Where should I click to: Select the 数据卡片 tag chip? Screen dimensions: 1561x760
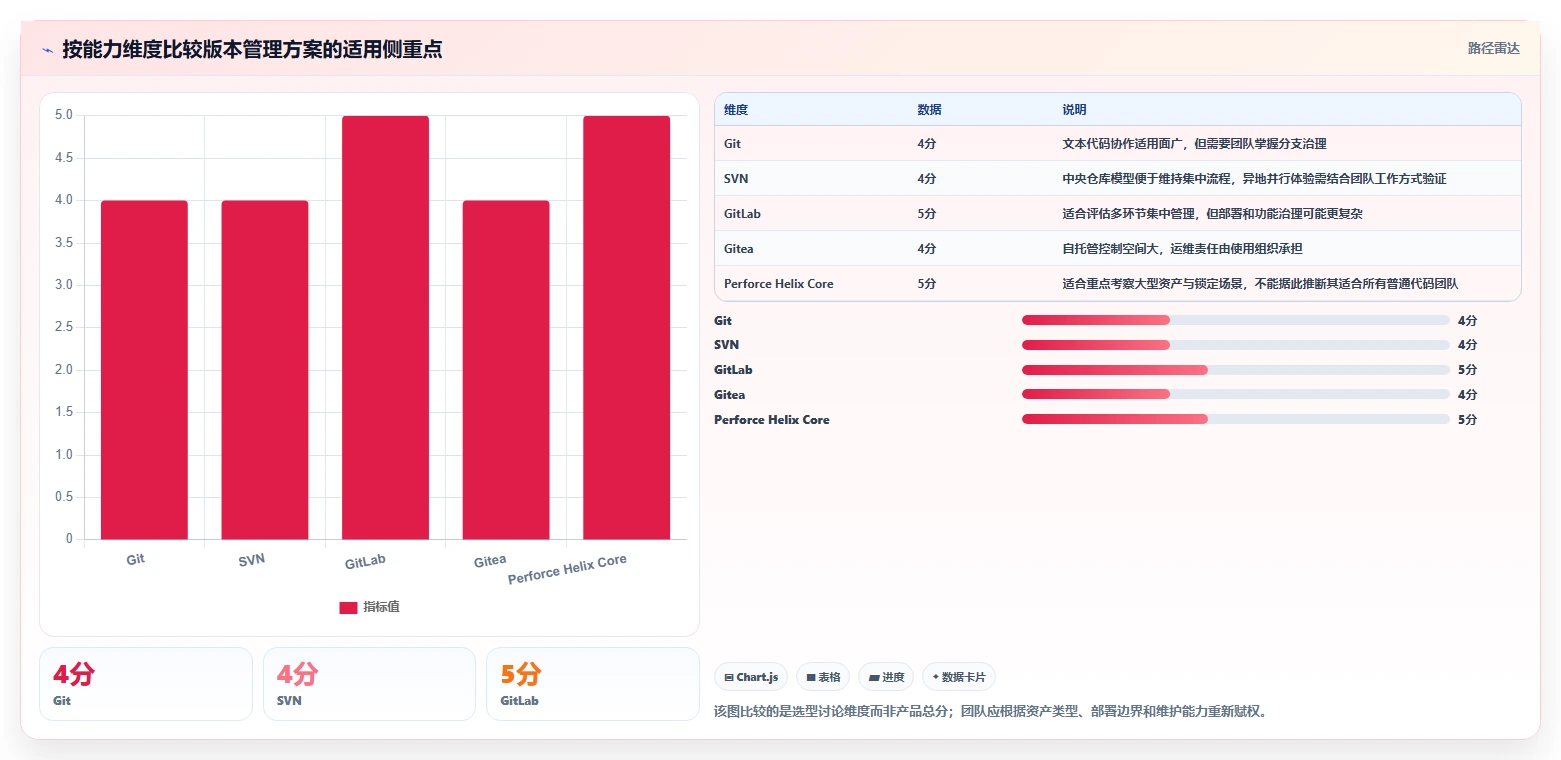[x=959, y=677]
